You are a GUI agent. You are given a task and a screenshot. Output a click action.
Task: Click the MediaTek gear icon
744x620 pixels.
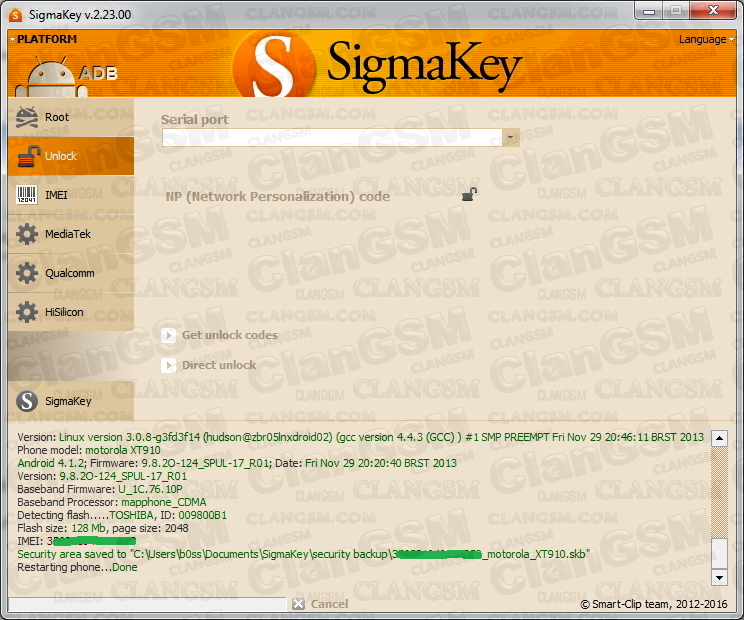coord(27,234)
